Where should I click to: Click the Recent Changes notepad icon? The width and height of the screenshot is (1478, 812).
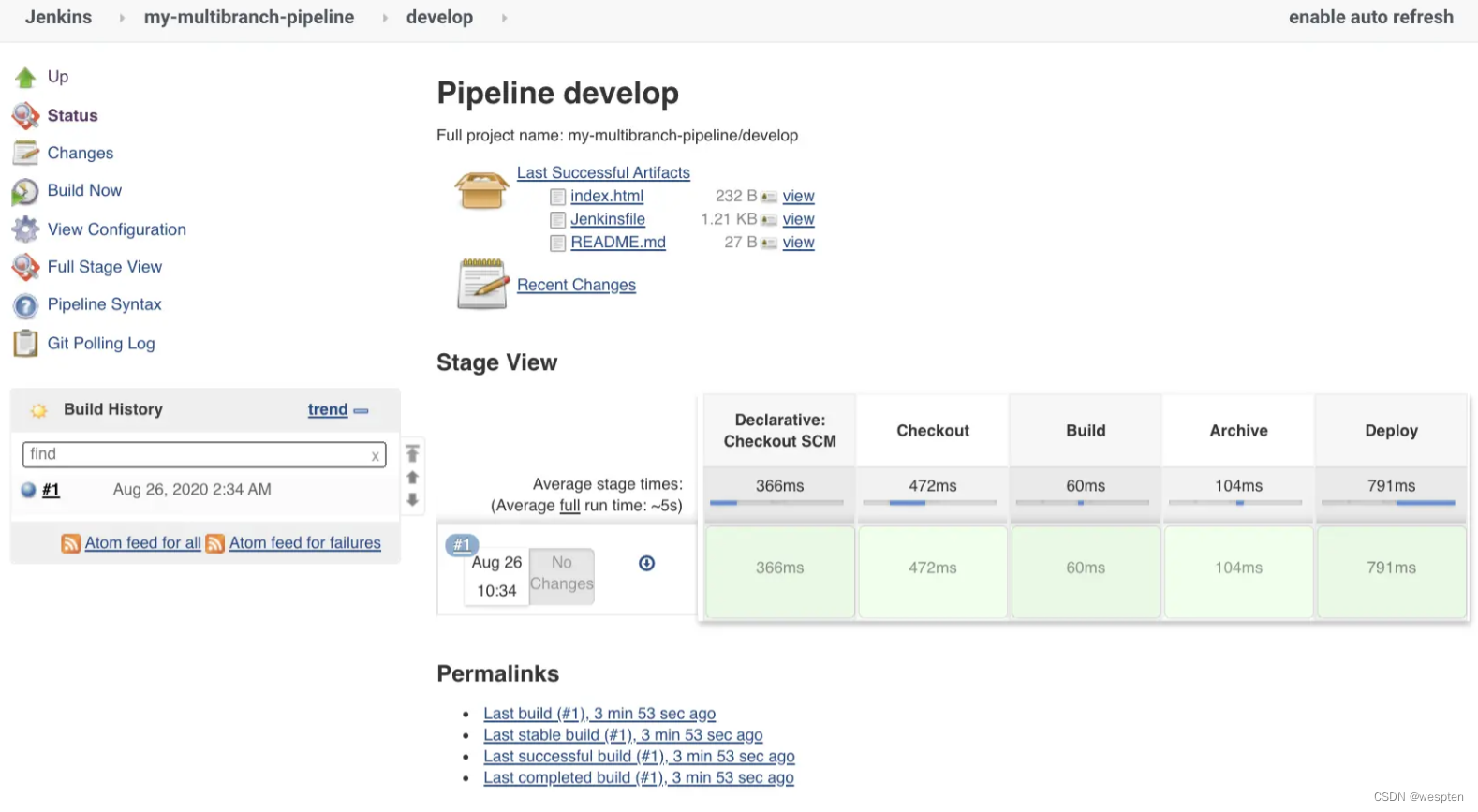pos(481,284)
